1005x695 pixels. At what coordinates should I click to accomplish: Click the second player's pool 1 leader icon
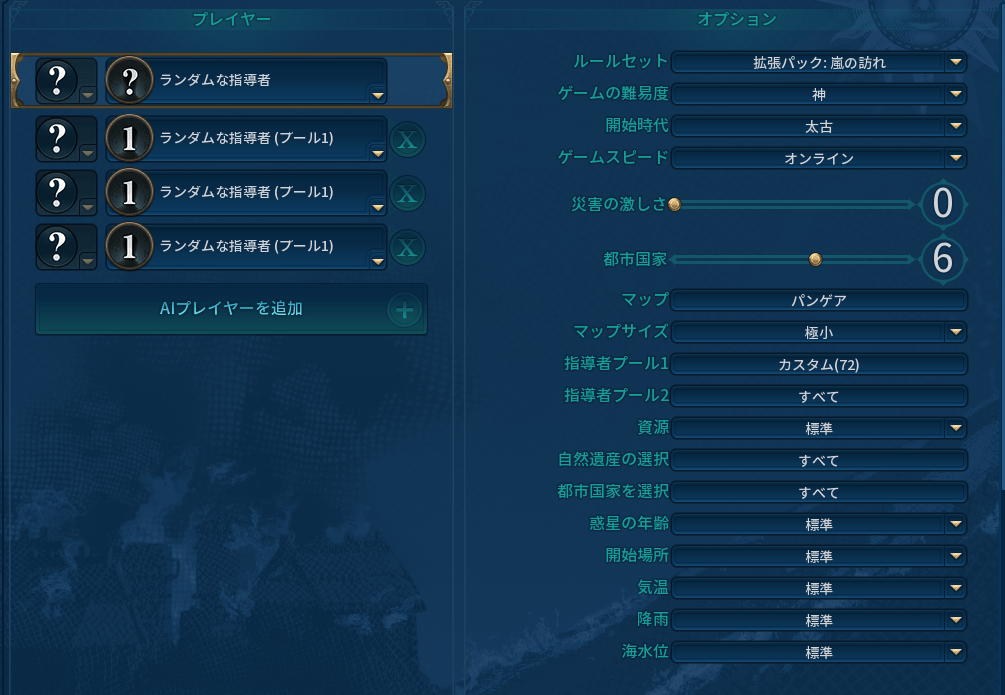[x=128, y=140]
